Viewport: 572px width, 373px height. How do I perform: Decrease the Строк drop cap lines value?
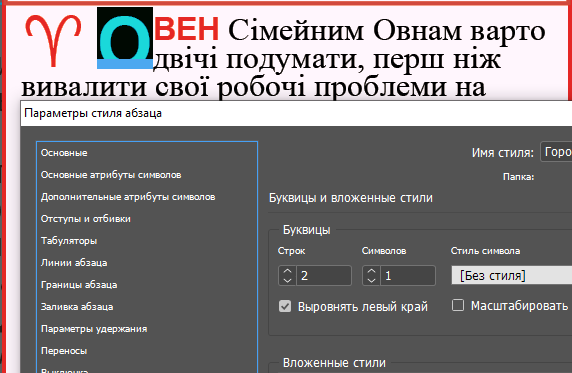287,280
